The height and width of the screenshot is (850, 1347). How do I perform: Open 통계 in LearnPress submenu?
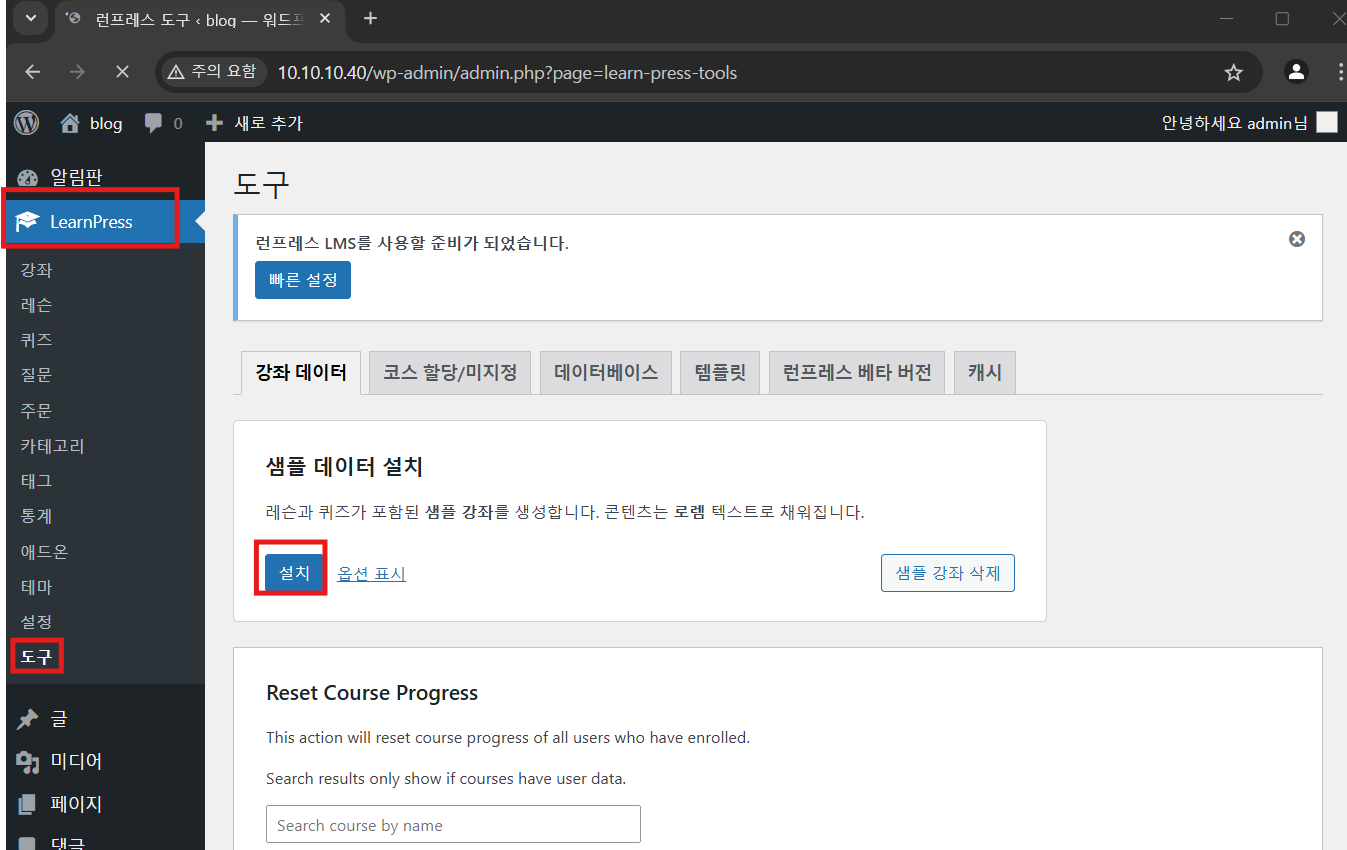[37, 516]
